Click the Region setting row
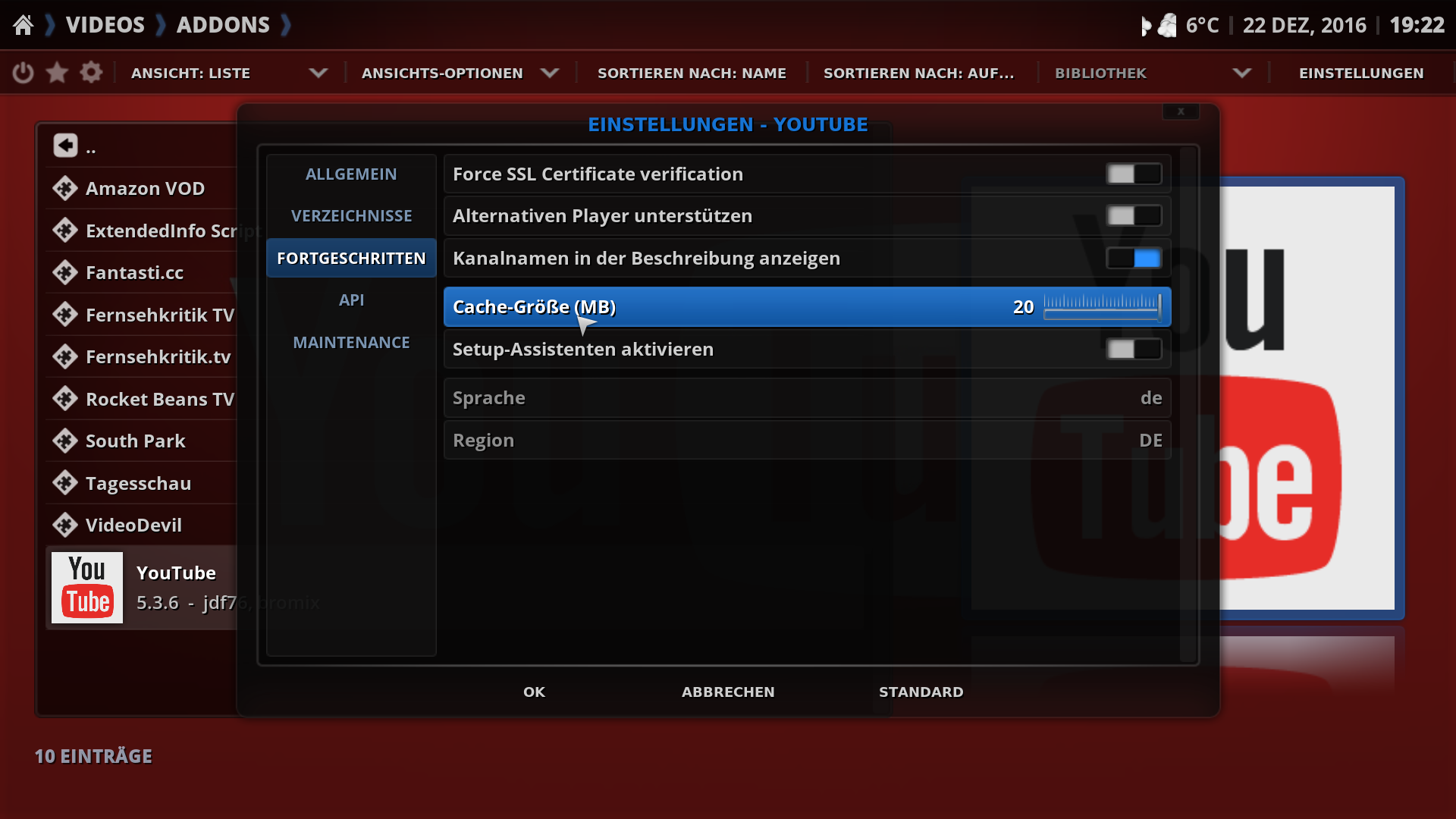Screen dimensions: 1456x819 (x=808, y=441)
